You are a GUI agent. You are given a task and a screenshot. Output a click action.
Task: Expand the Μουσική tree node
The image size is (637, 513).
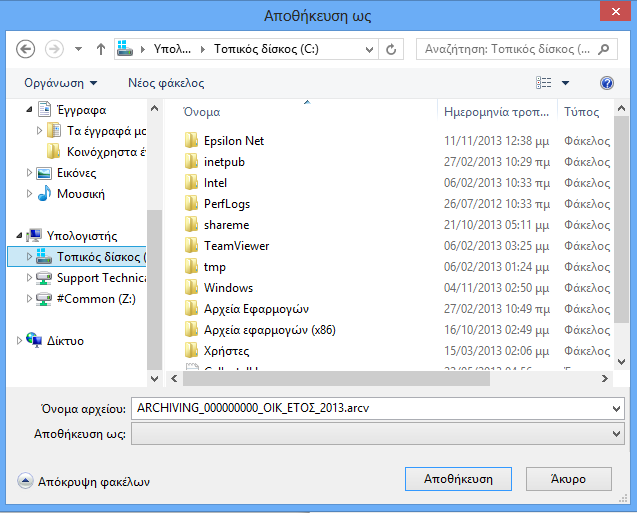point(29,194)
